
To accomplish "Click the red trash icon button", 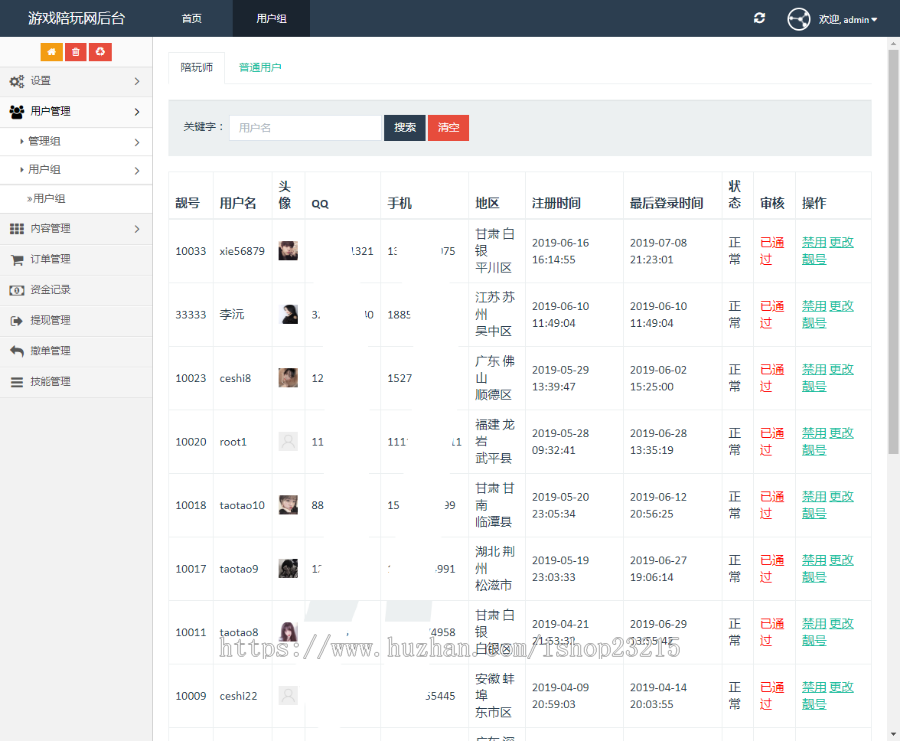I will pyautogui.click(x=76, y=52).
